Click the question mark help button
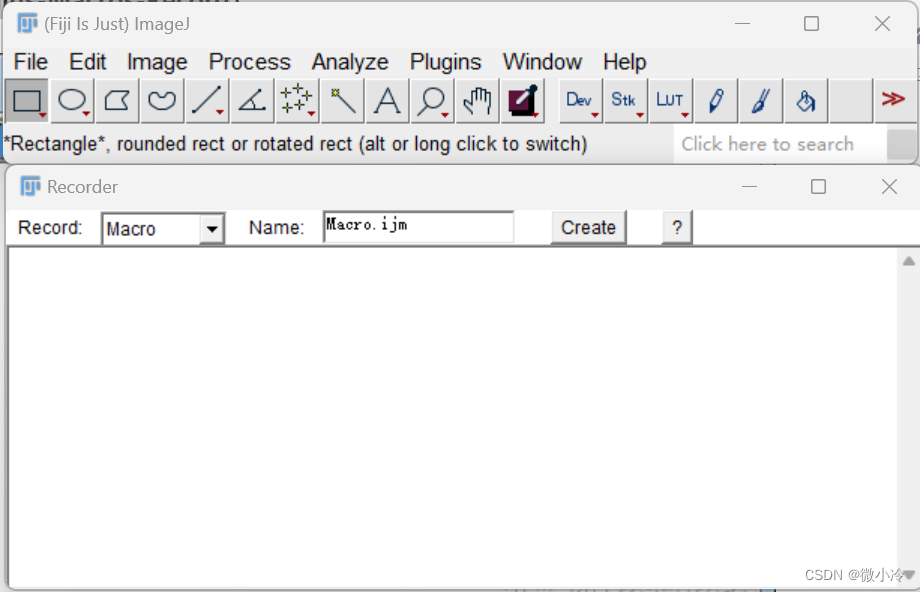This screenshot has width=920, height=592. tap(677, 227)
